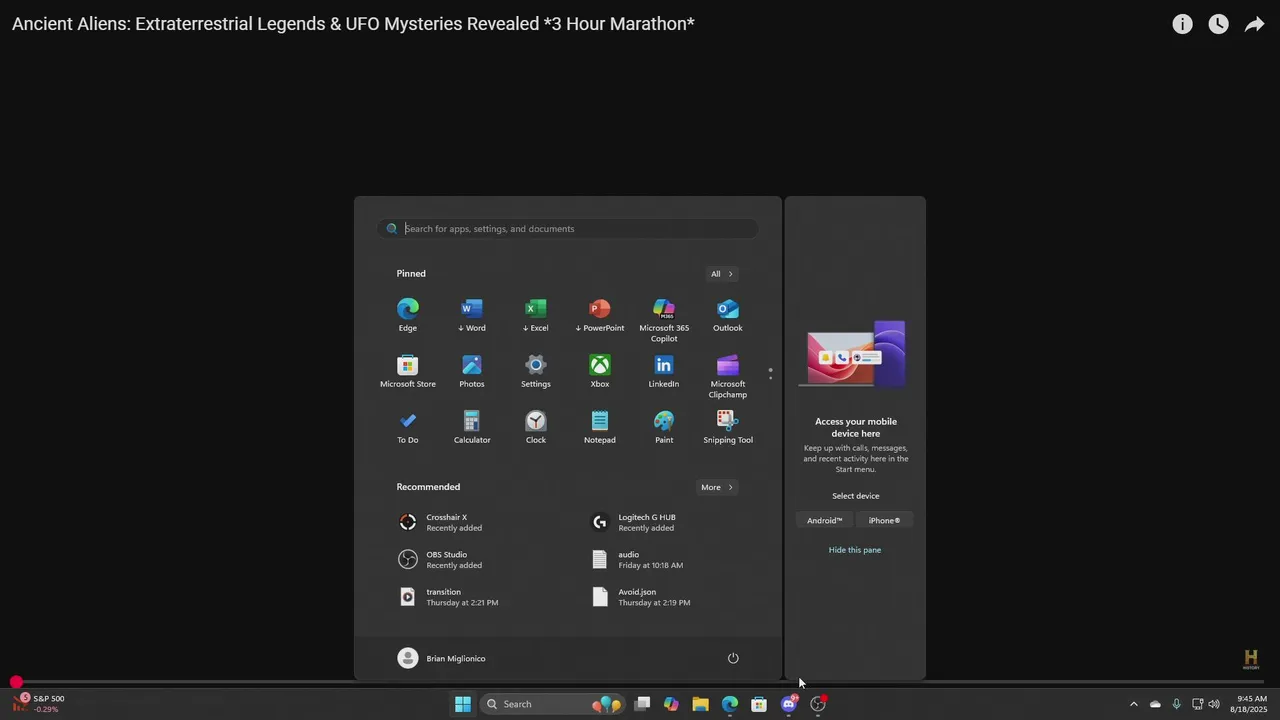Open Discord on the taskbar
1280x720 pixels.
(789, 704)
